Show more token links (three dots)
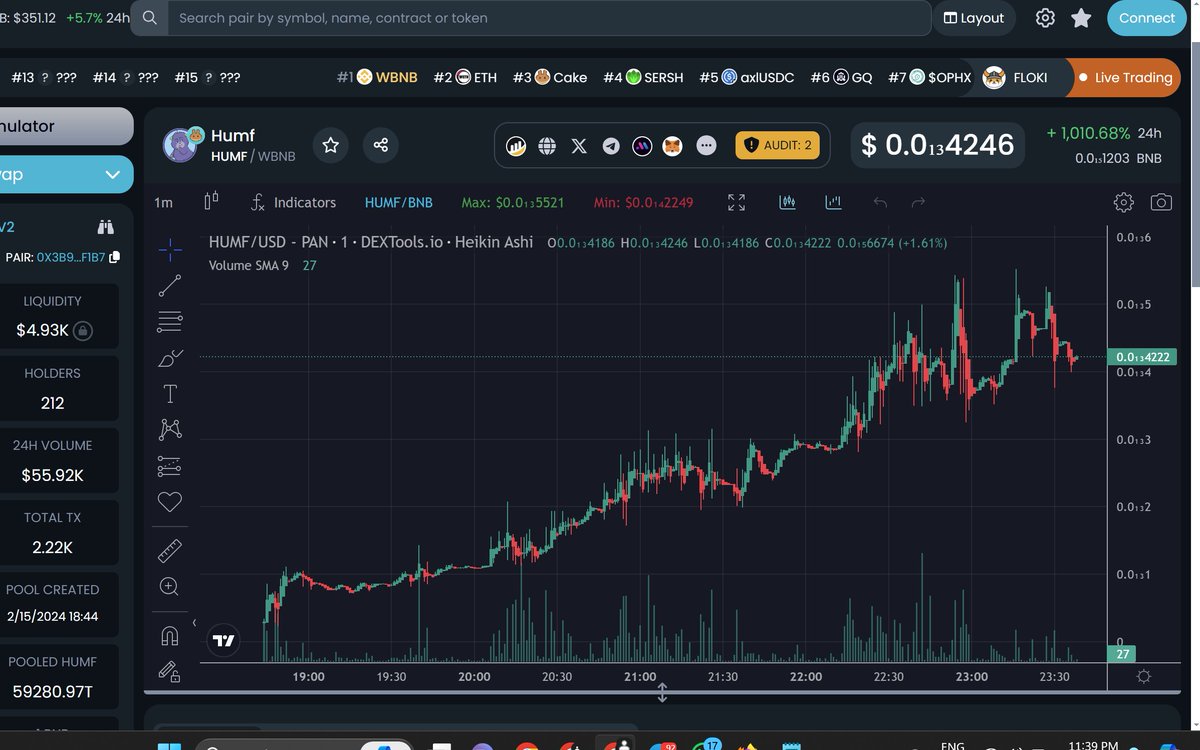This screenshot has width=1200, height=750. [x=706, y=146]
